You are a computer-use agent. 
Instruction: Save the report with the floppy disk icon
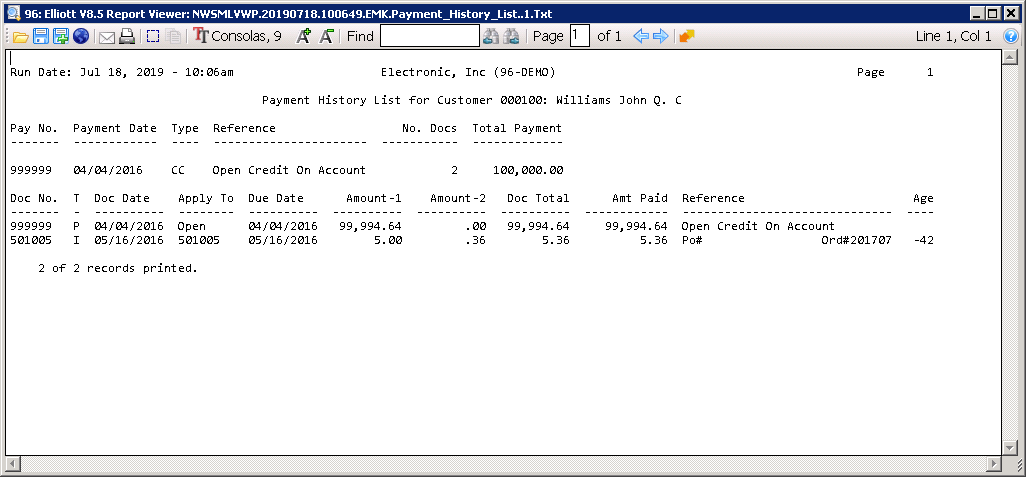point(41,37)
